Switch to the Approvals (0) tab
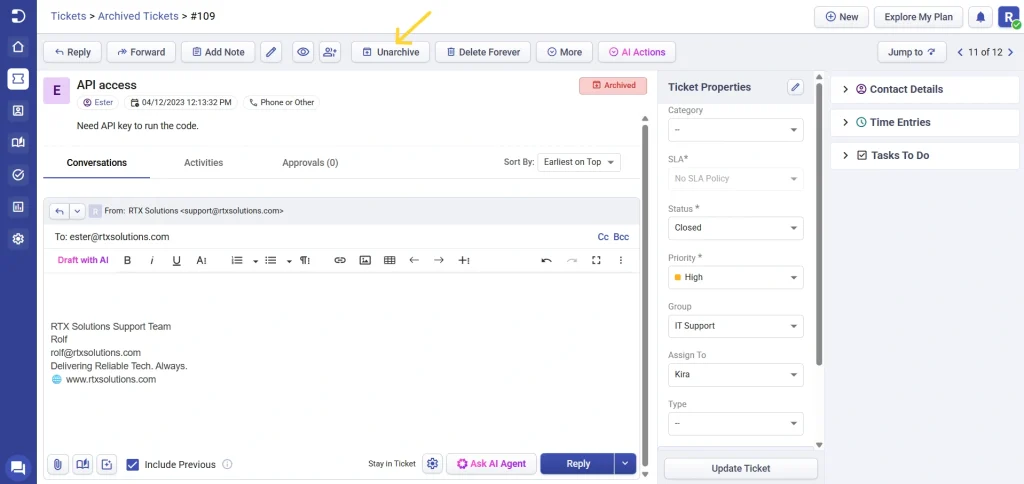 (310, 163)
